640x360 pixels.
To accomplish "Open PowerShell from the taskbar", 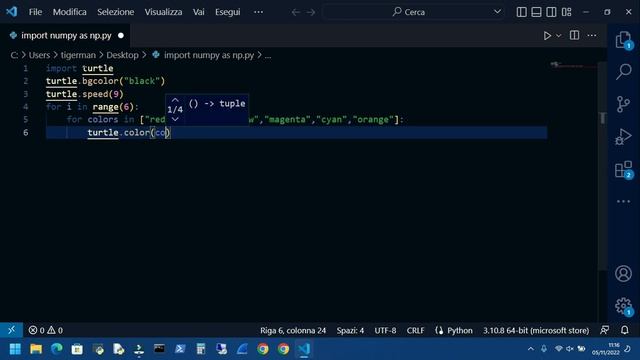I will 180,349.
